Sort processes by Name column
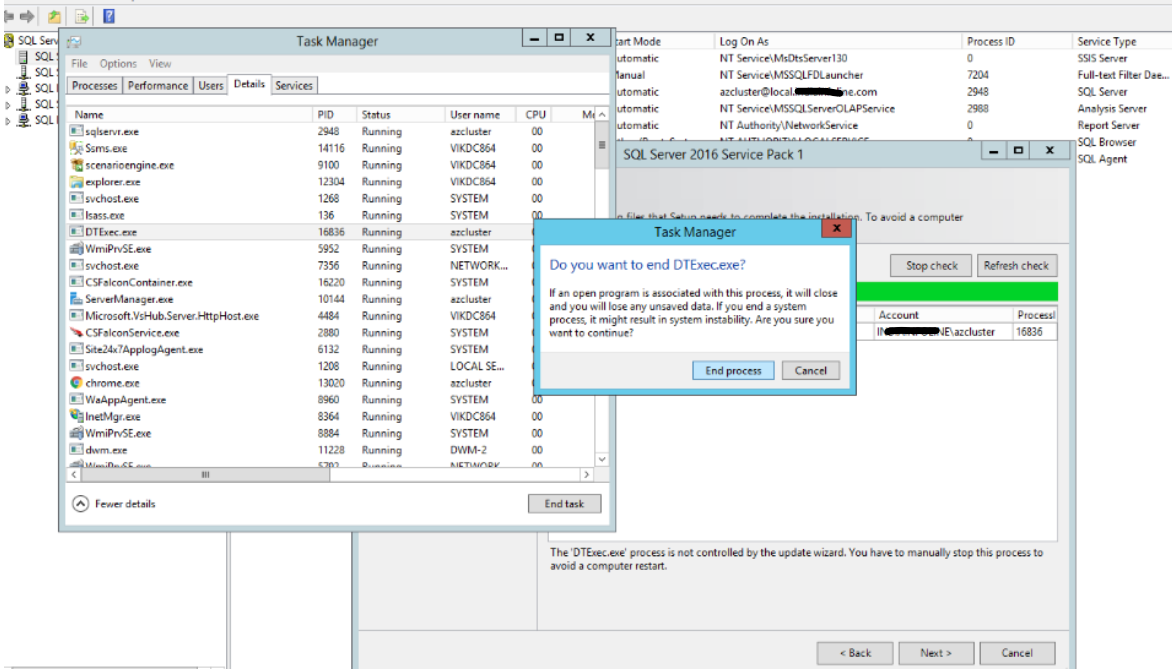The image size is (1172, 672). (x=190, y=115)
